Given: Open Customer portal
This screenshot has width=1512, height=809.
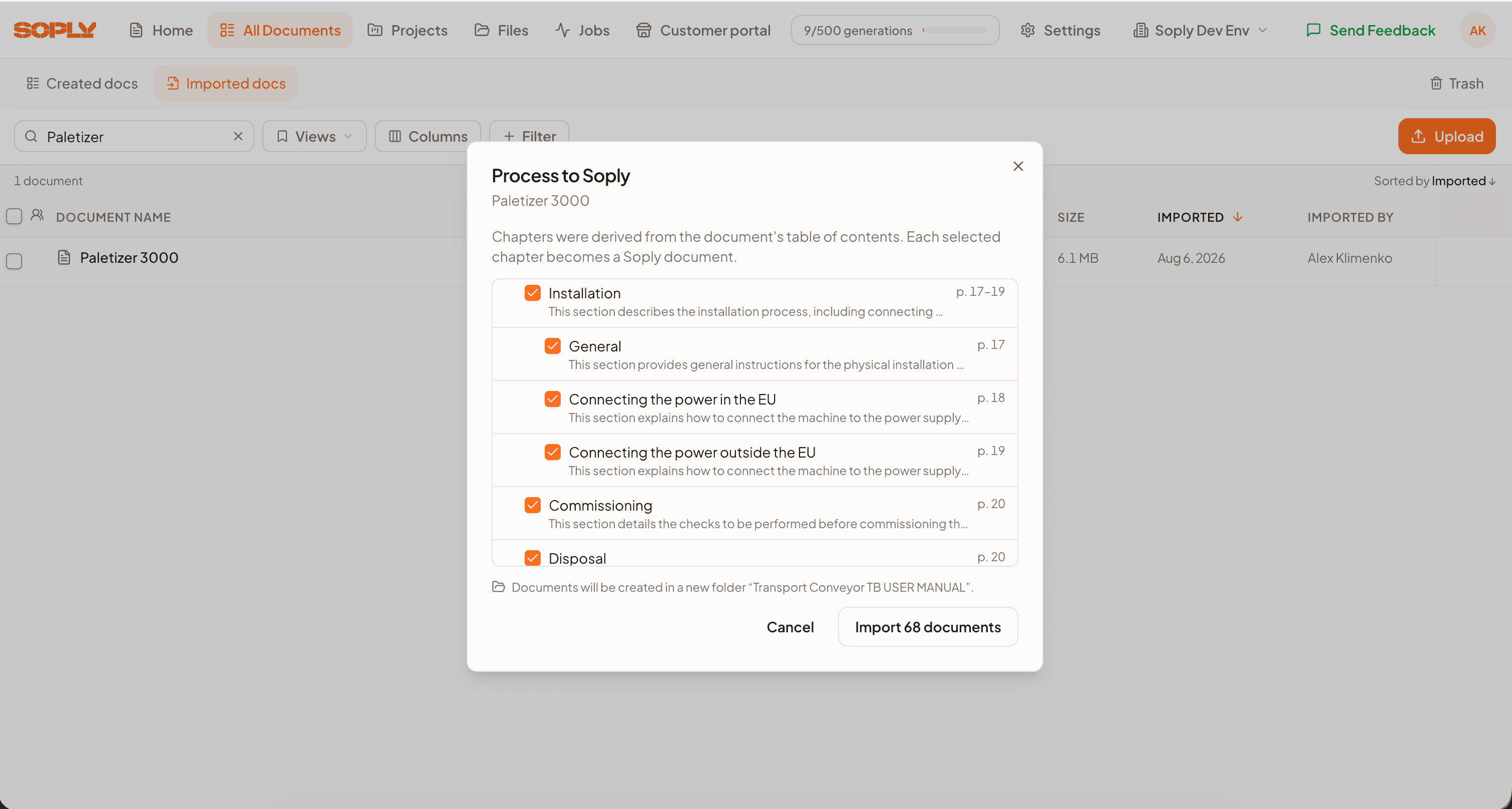Looking at the screenshot, I should 703,30.
